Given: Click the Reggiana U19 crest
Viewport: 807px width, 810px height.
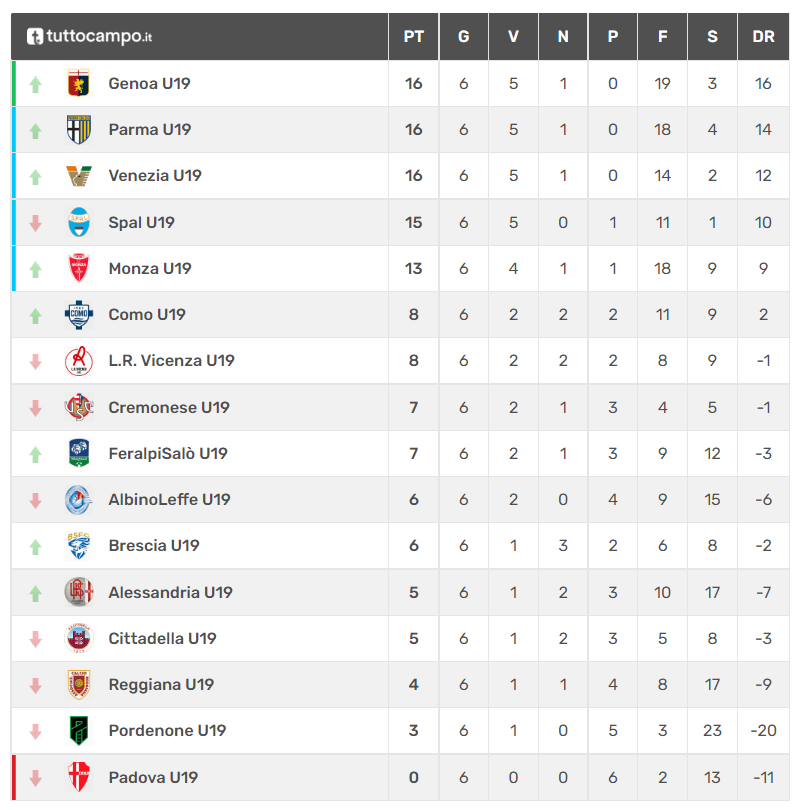Looking at the screenshot, I should 79,684.
